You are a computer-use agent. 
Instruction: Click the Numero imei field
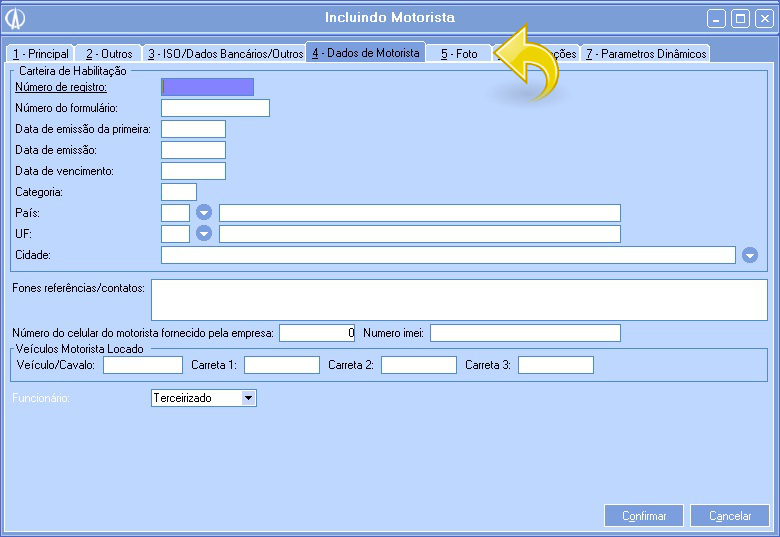pos(525,333)
